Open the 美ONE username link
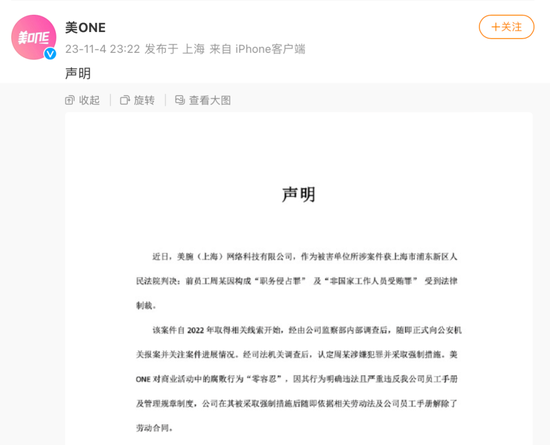 pyautogui.click(x=85, y=27)
